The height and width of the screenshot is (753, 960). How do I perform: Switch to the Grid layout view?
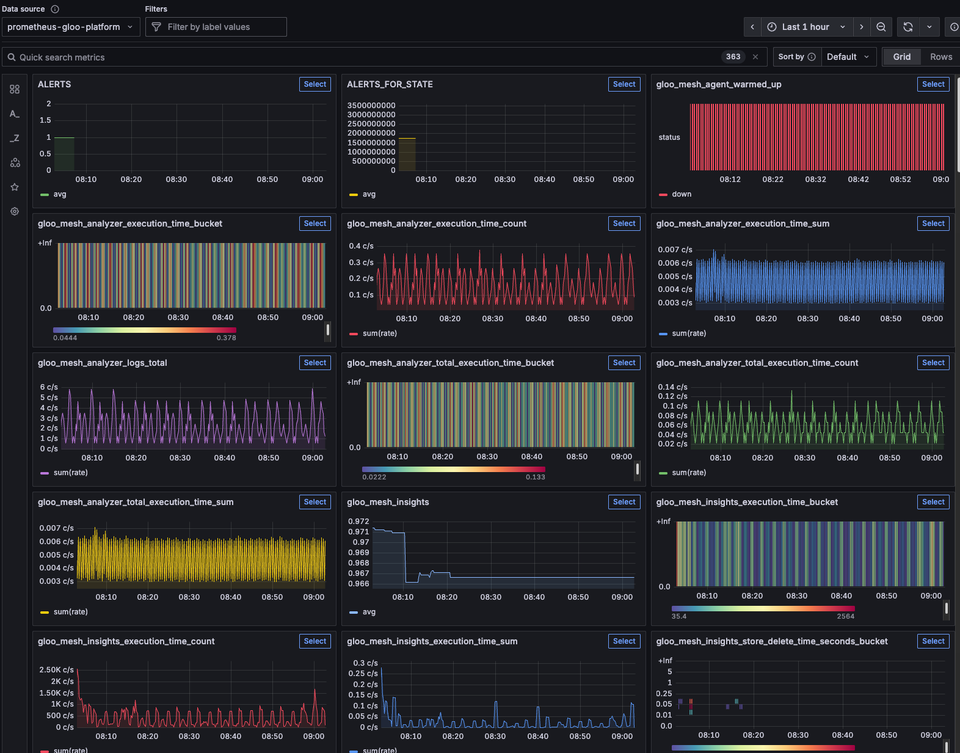(x=901, y=57)
